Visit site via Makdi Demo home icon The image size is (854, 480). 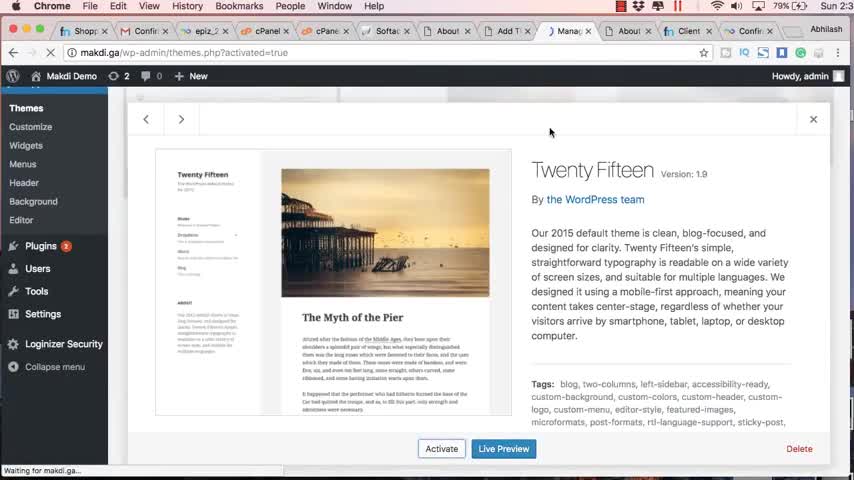(36, 76)
